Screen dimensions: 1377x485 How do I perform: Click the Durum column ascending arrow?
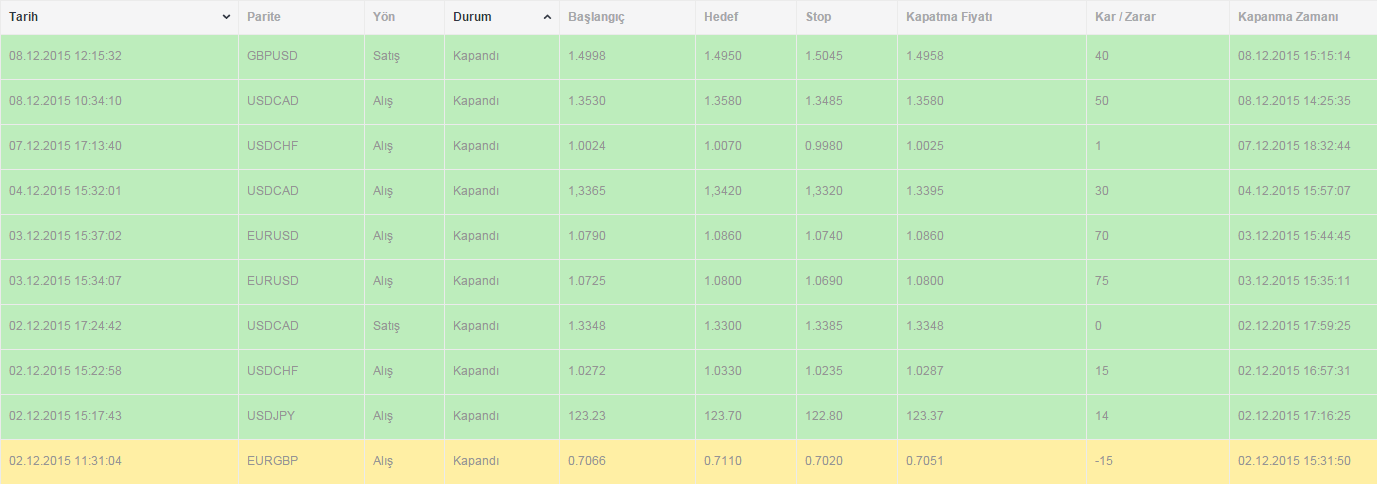547,17
